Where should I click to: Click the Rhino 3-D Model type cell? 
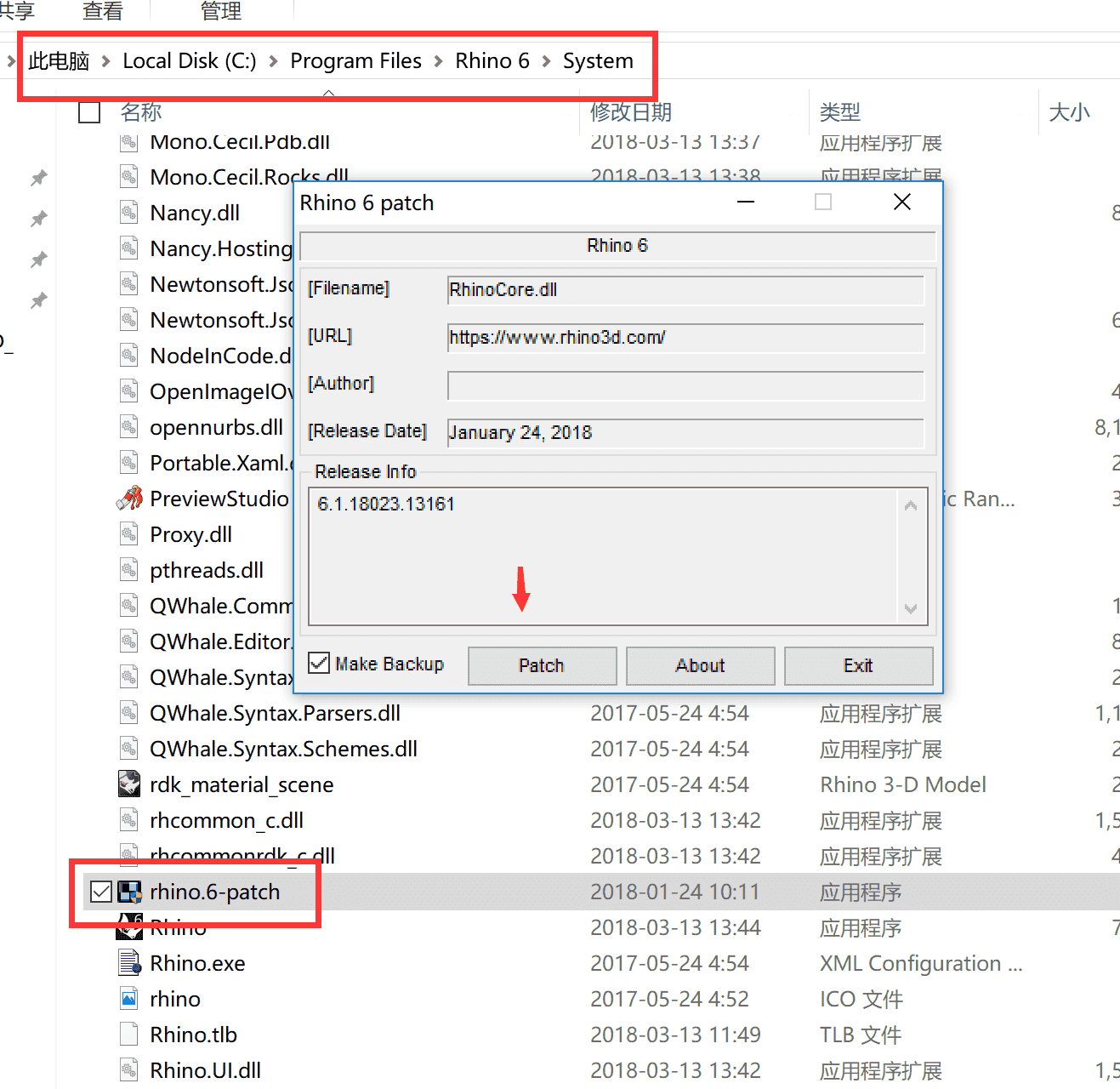pyautogui.click(x=903, y=784)
